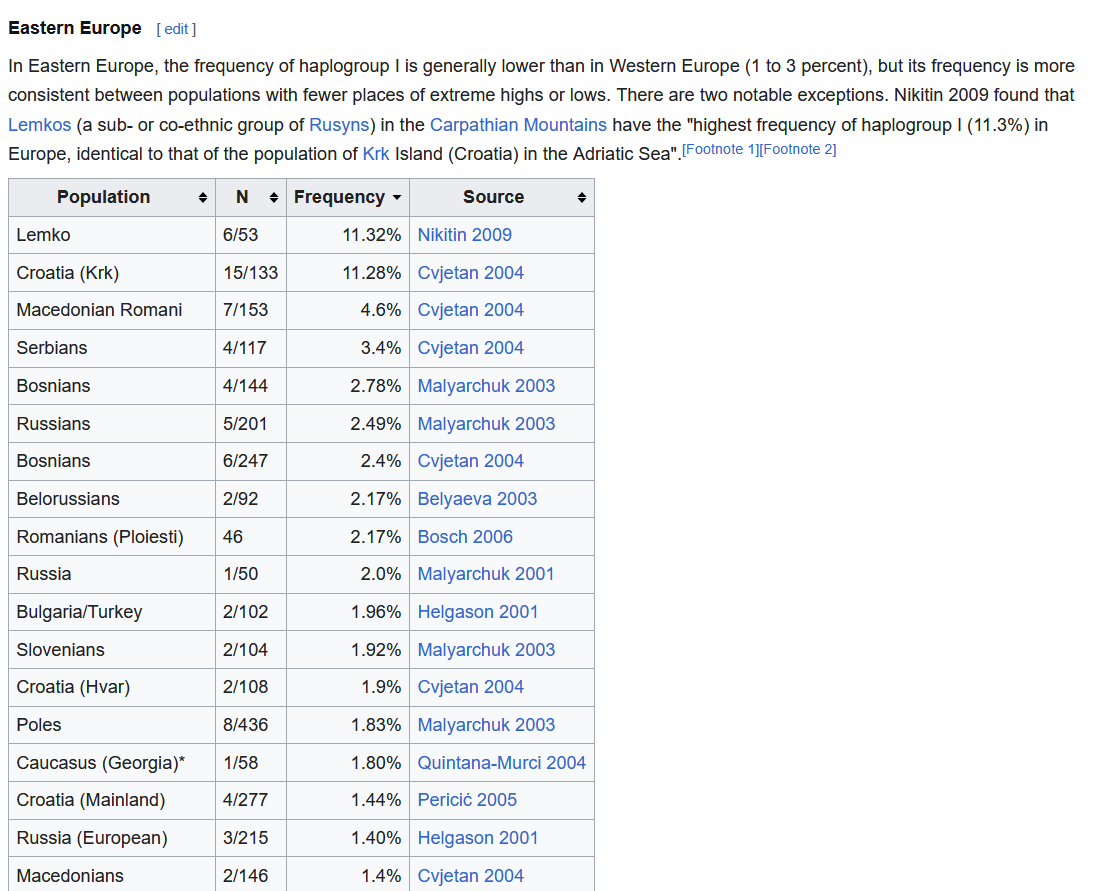Click the 1.44% frequency cell

(348, 800)
